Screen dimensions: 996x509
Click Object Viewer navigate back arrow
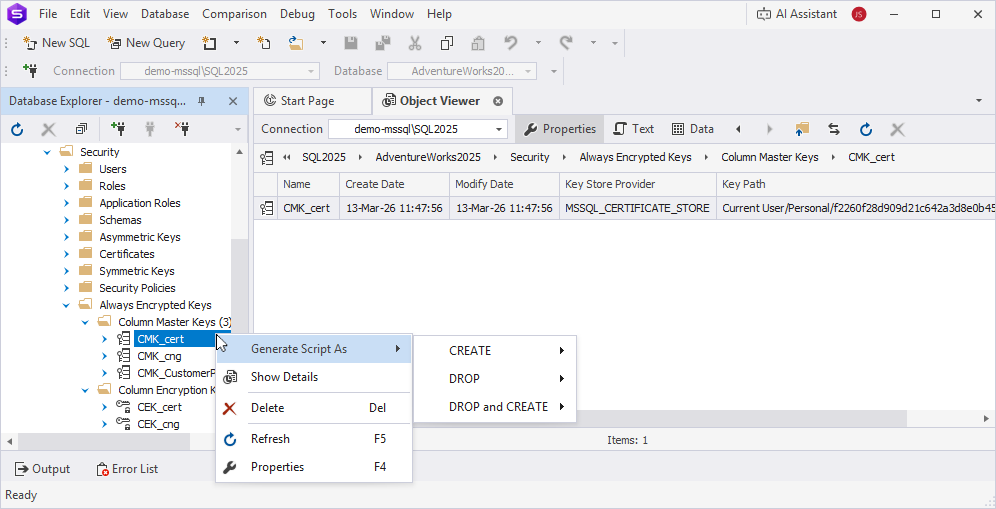tap(738, 129)
